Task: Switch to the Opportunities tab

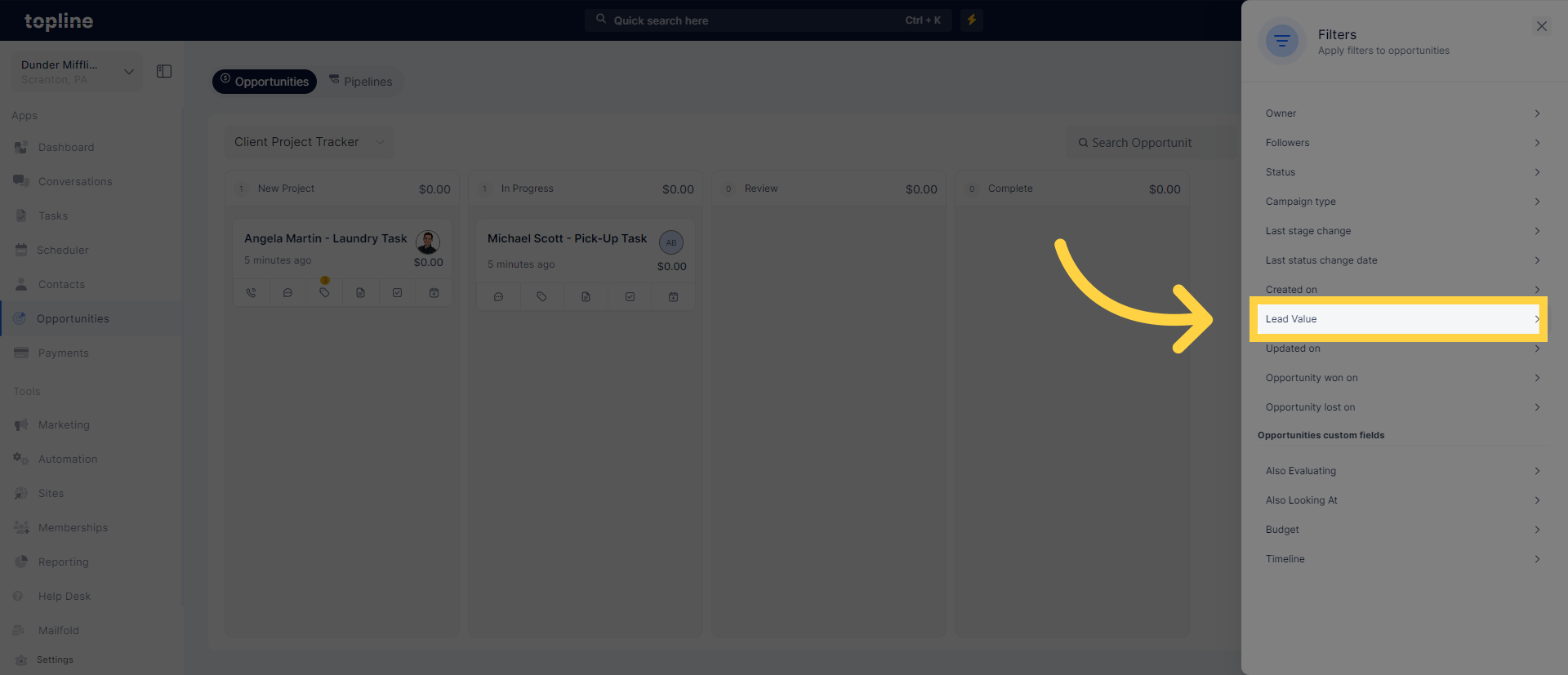Action: click(265, 82)
